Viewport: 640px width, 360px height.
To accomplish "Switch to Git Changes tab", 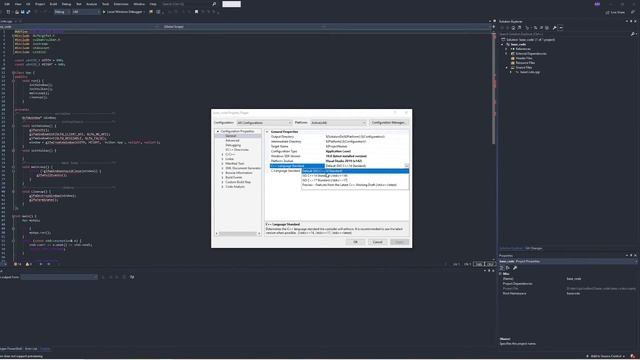I will click(533, 248).
